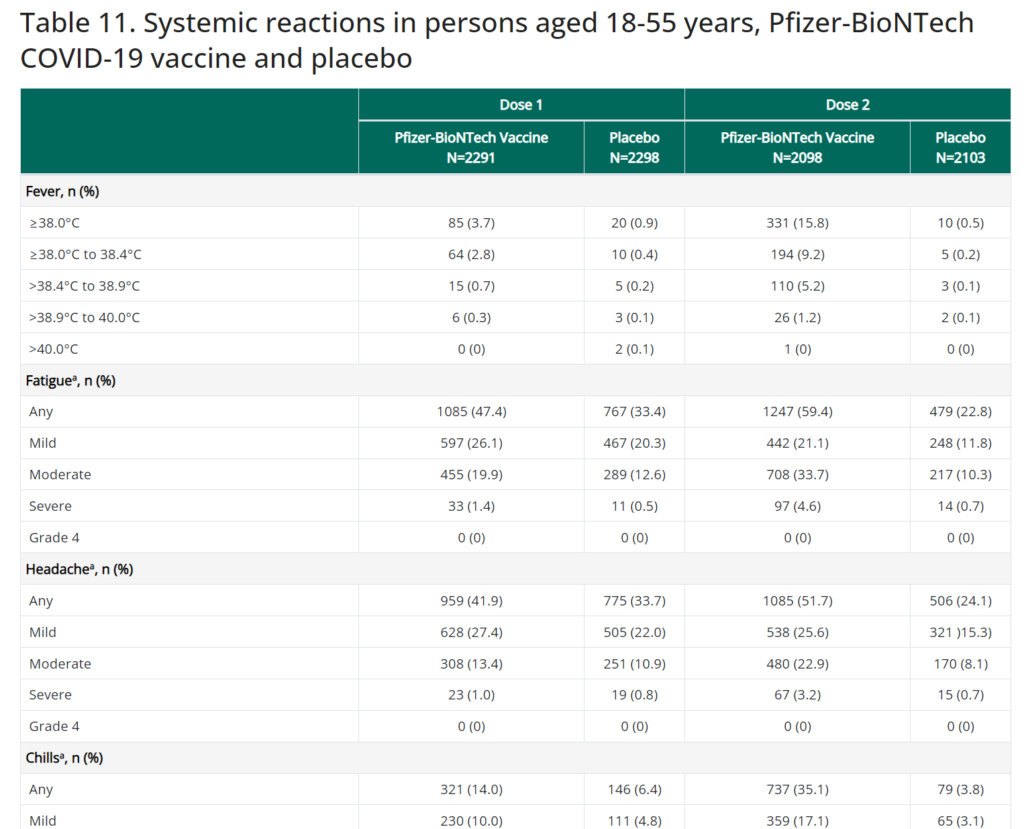Click the 737 (35.1) chills cell
The height and width of the screenshot is (829, 1024).
(797, 789)
